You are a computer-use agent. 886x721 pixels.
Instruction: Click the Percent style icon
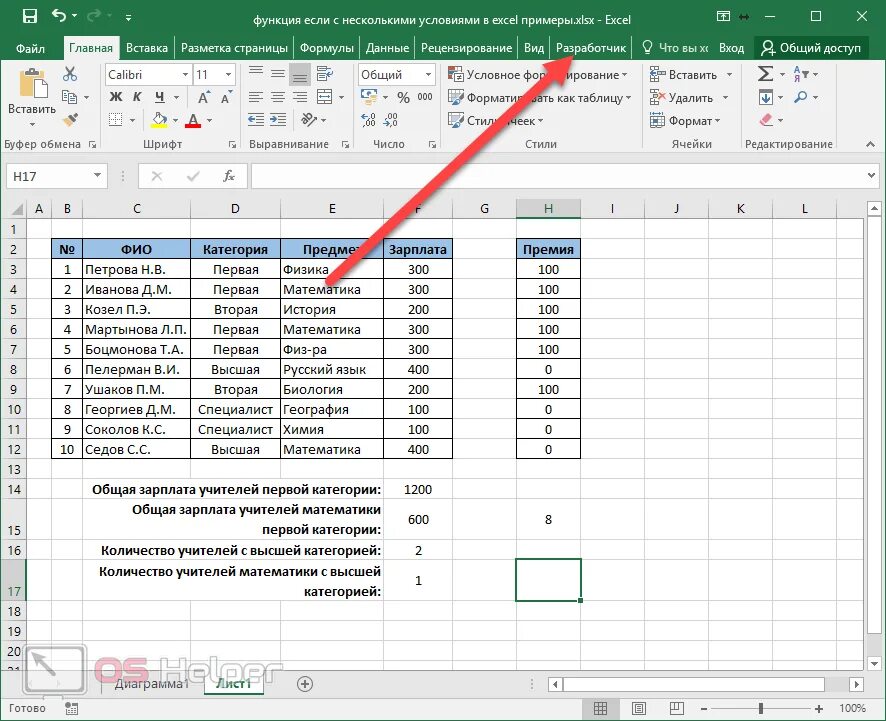(403, 97)
